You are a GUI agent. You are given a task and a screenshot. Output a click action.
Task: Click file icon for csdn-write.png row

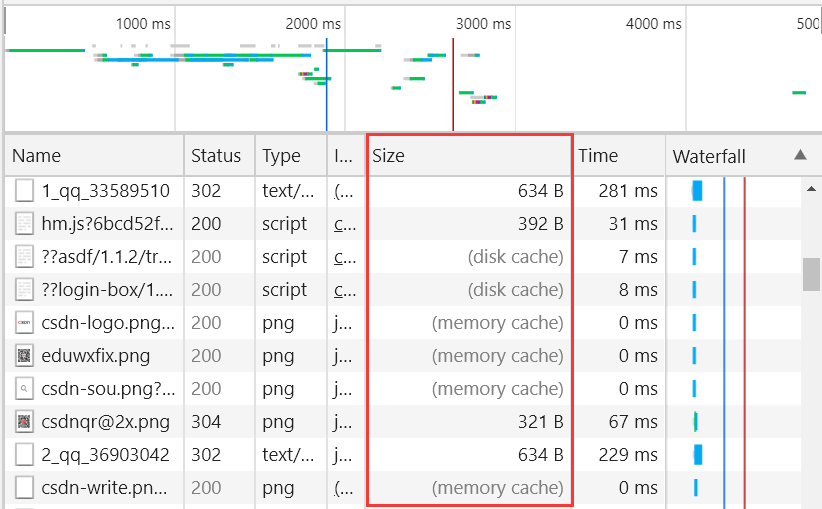pyautogui.click(x=24, y=488)
